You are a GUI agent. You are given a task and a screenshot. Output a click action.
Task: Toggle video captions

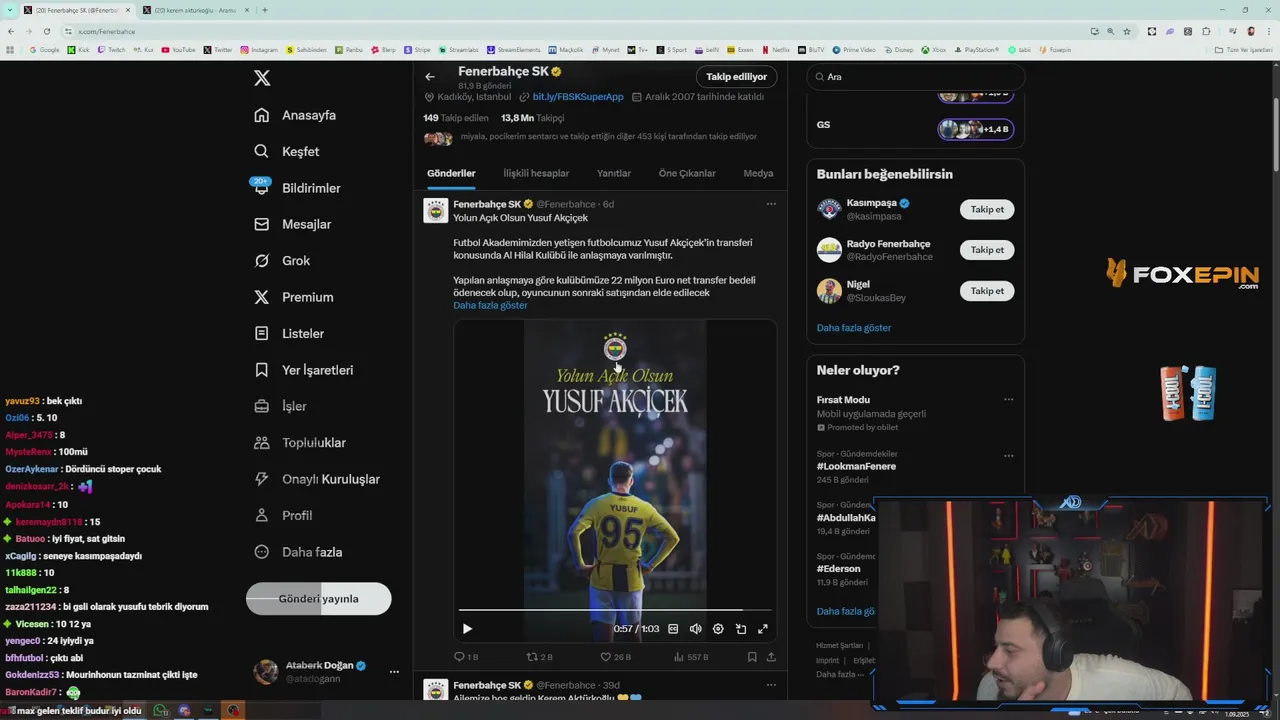click(x=673, y=629)
